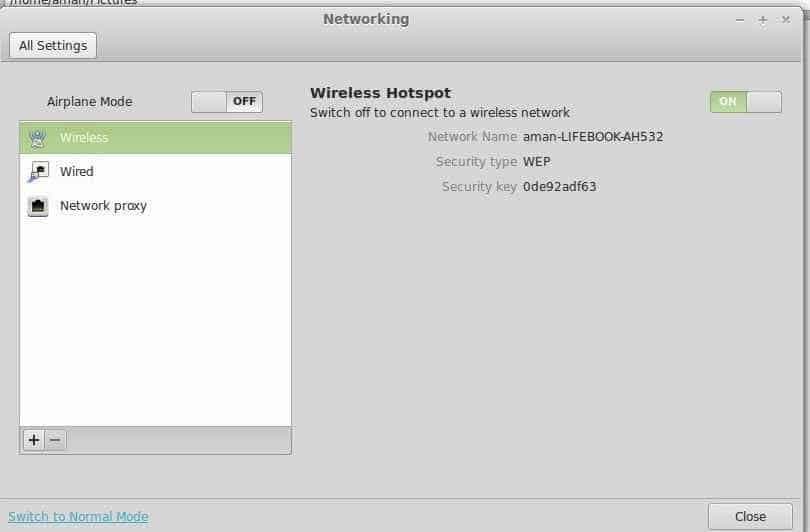The image size is (810, 532).
Task: Toggle the Airplane Mode switch
Action: [227, 102]
